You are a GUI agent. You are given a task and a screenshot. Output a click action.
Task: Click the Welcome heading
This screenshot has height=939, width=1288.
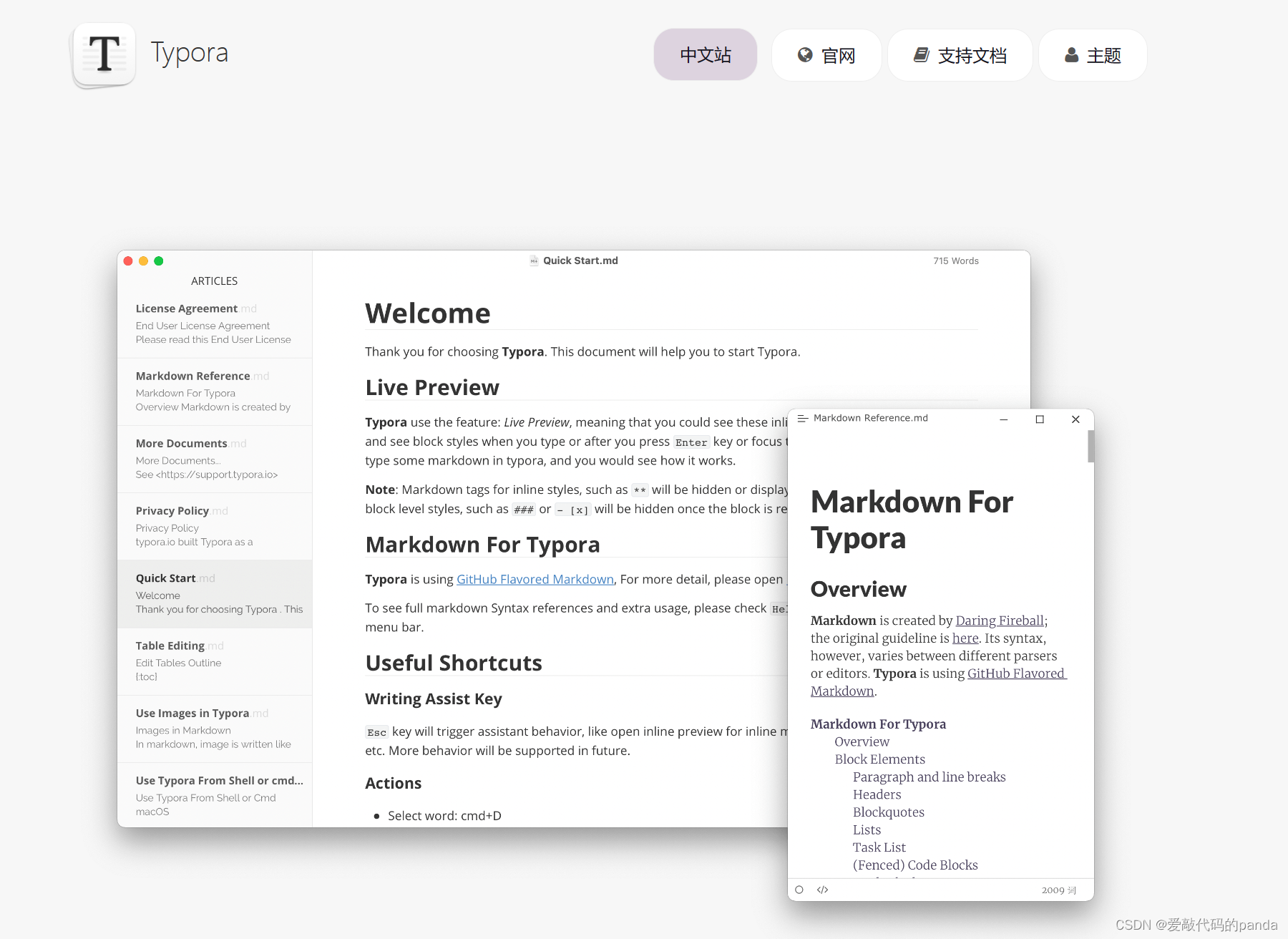point(428,313)
